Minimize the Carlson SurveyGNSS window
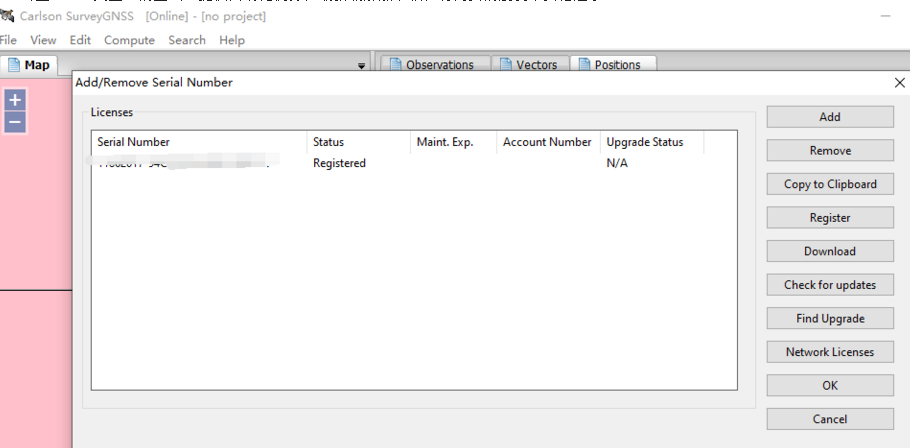Viewport: 910px width, 448px height. tap(886, 16)
